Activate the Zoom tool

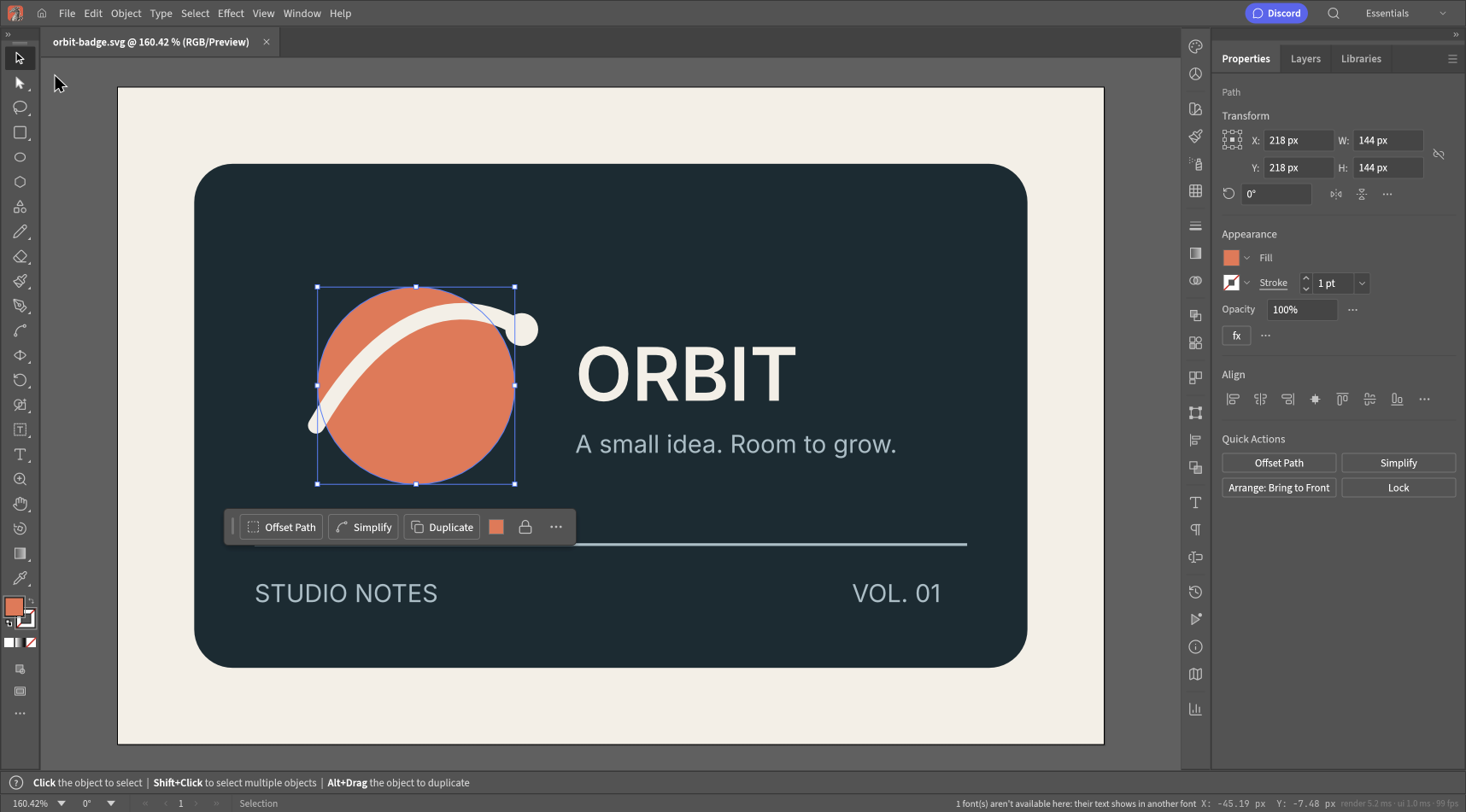pyautogui.click(x=20, y=479)
